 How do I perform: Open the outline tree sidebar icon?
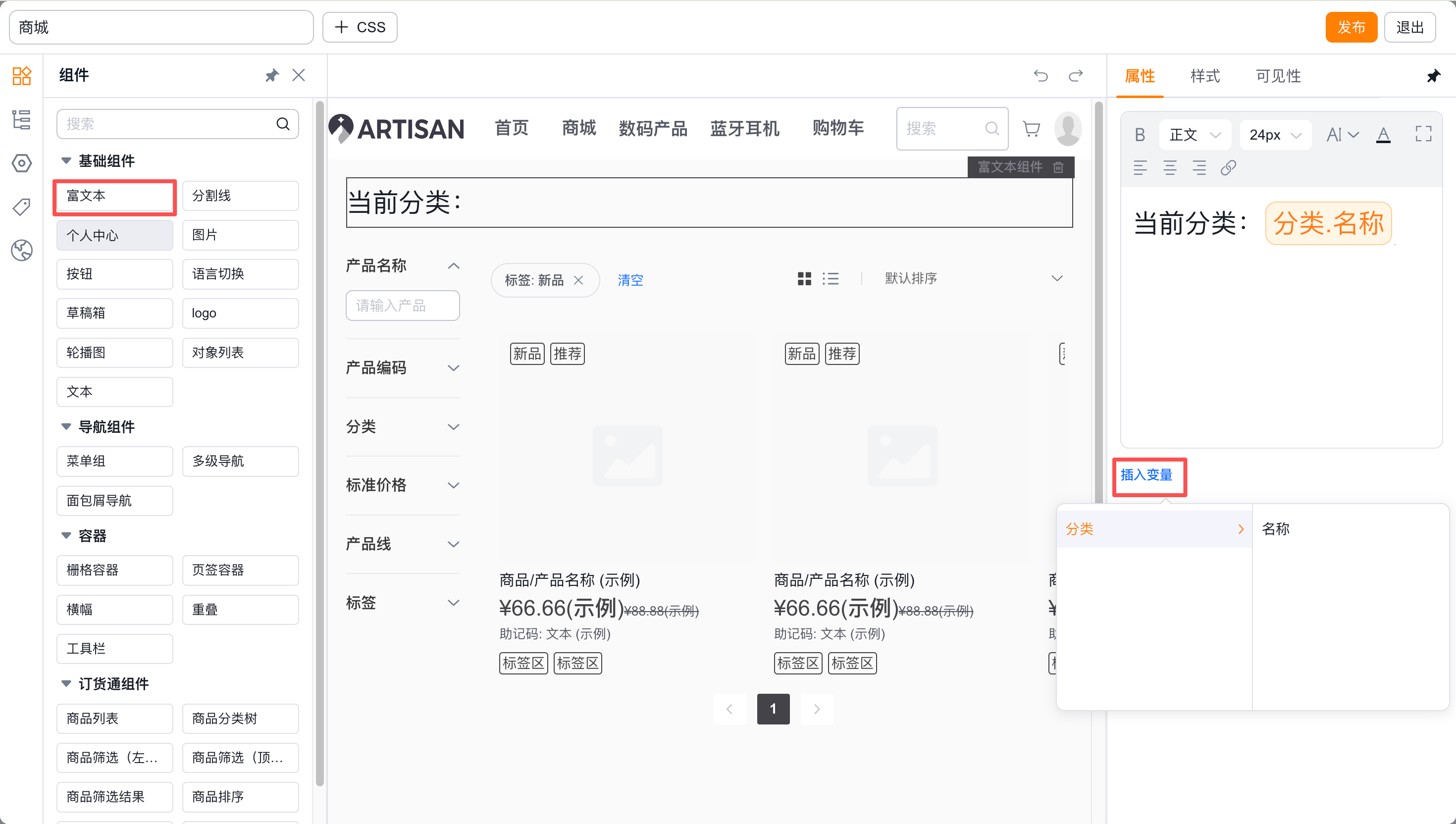[21, 119]
